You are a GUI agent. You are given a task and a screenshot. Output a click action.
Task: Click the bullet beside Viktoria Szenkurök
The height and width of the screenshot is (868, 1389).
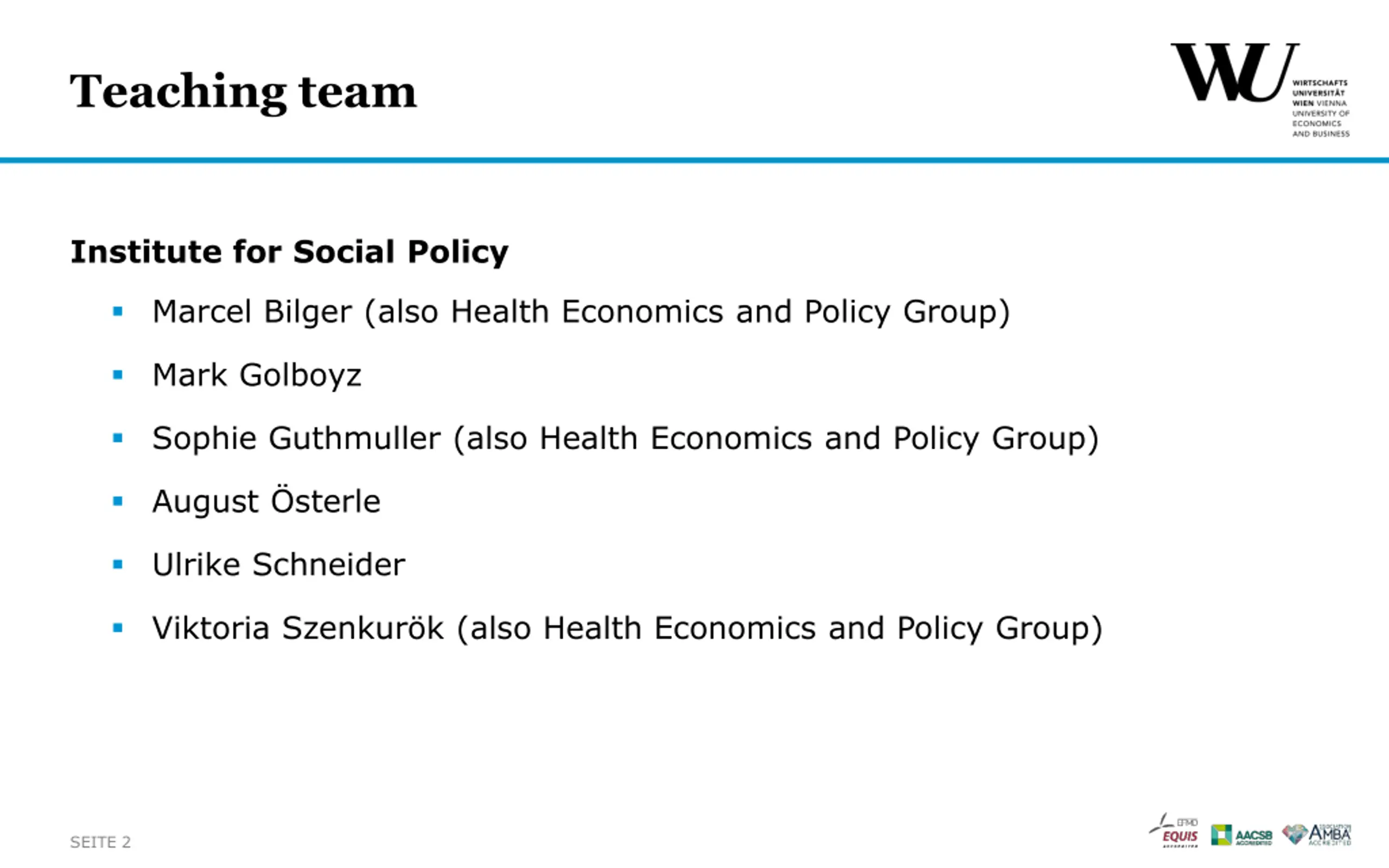pyautogui.click(x=118, y=628)
